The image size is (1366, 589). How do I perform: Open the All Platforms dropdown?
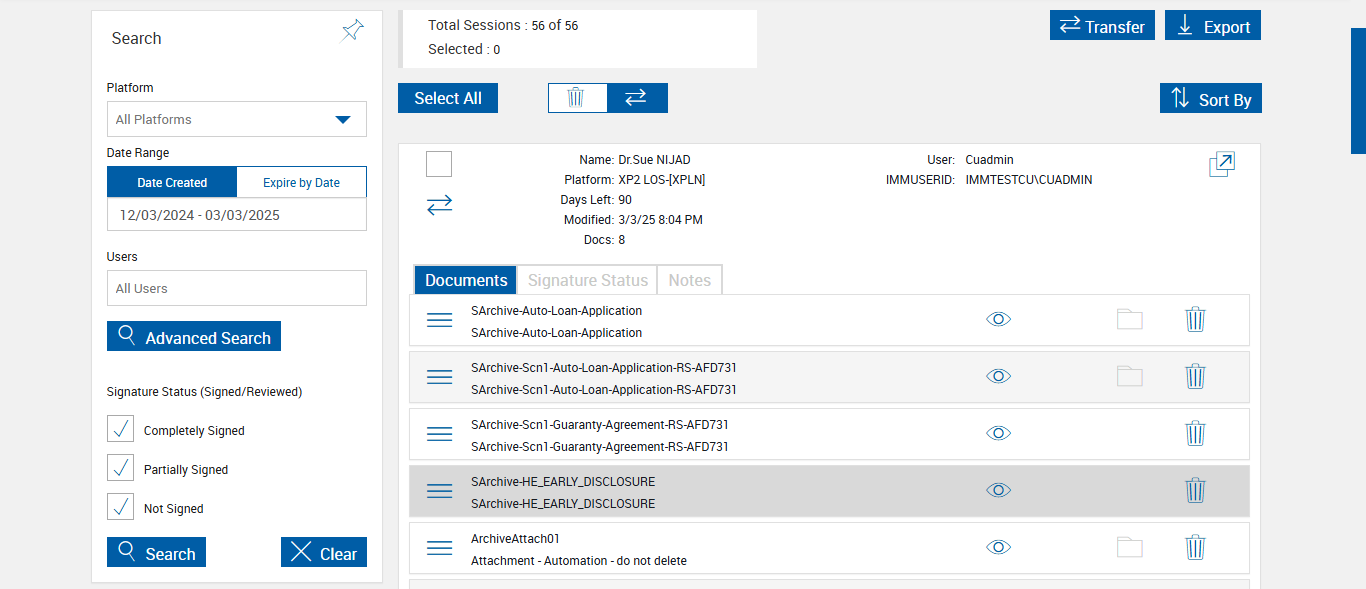(x=237, y=119)
